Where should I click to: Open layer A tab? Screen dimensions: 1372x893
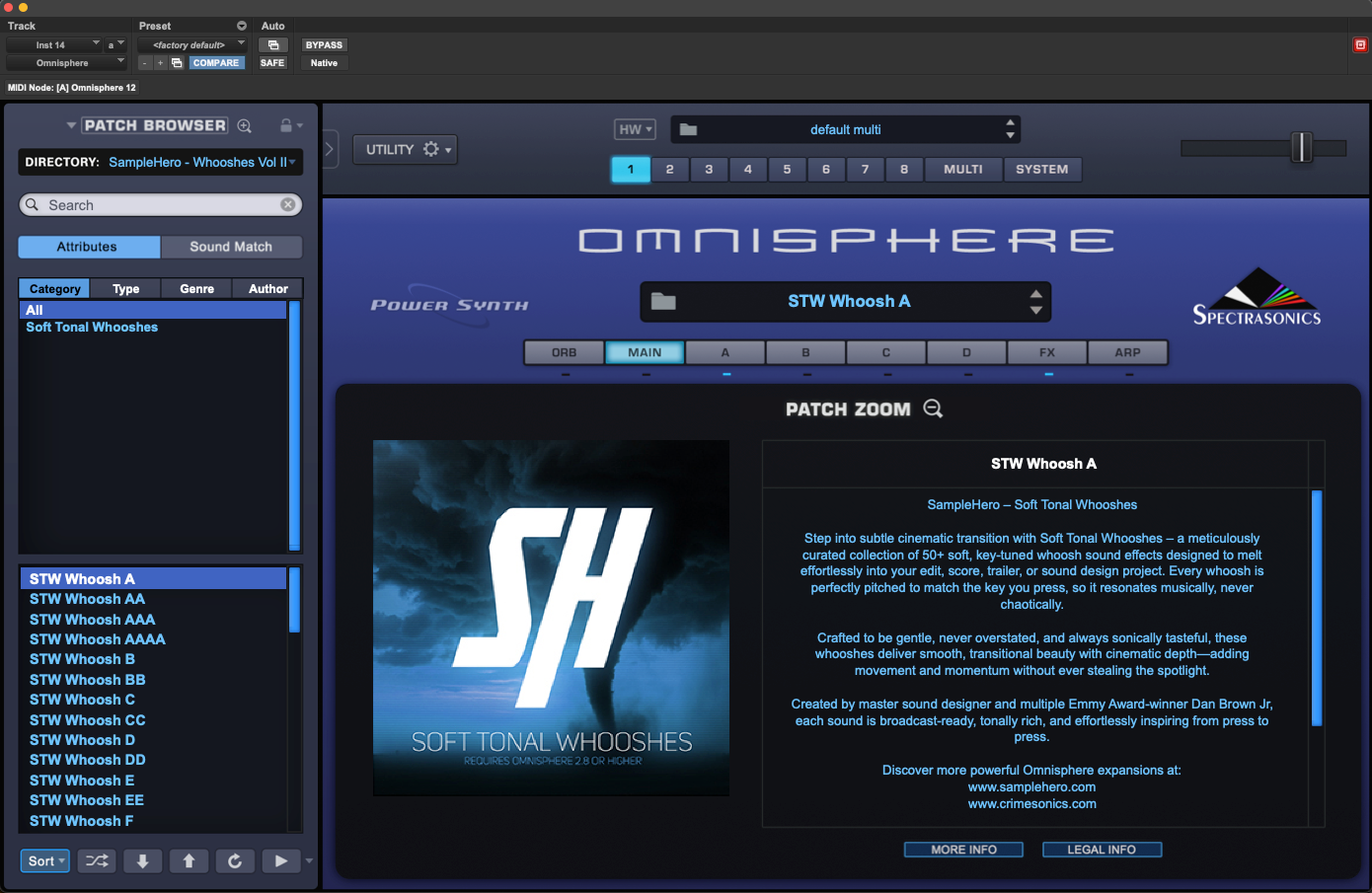tap(725, 352)
